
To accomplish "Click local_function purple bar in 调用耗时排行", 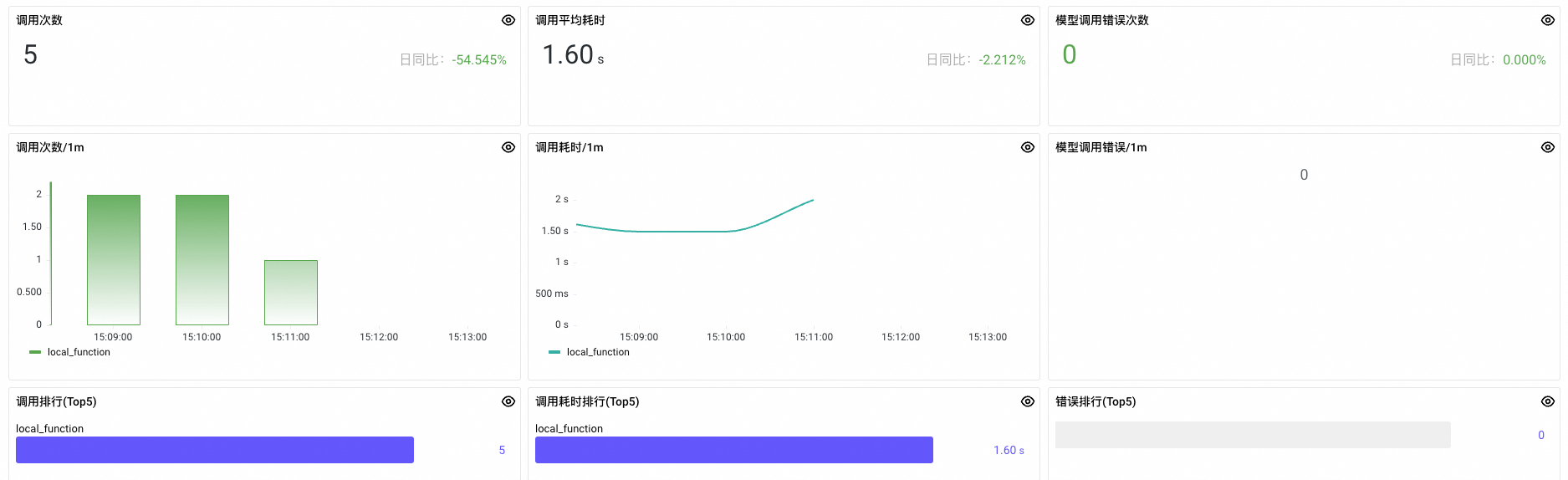I will (x=734, y=450).
